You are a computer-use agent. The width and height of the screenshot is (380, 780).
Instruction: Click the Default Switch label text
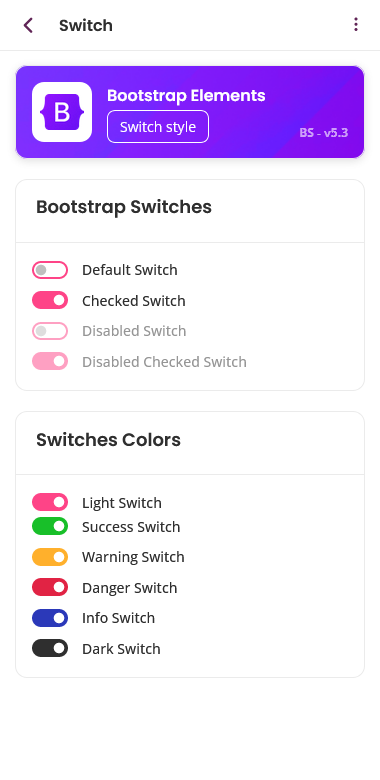tap(130, 270)
